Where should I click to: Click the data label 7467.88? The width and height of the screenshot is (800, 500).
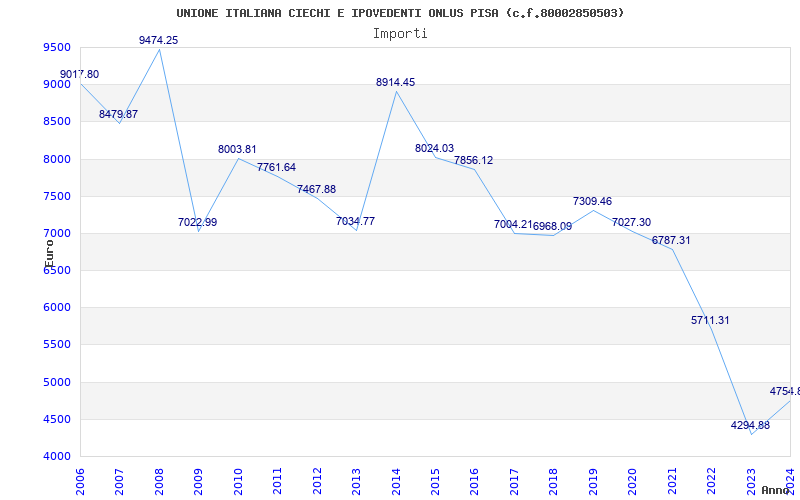point(316,189)
